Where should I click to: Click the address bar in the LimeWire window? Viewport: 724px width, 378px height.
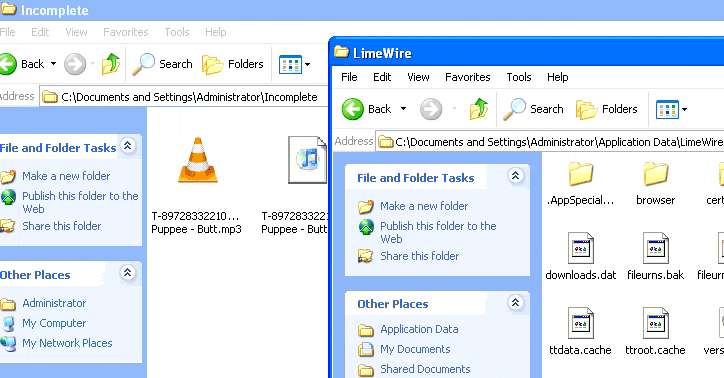click(549, 142)
